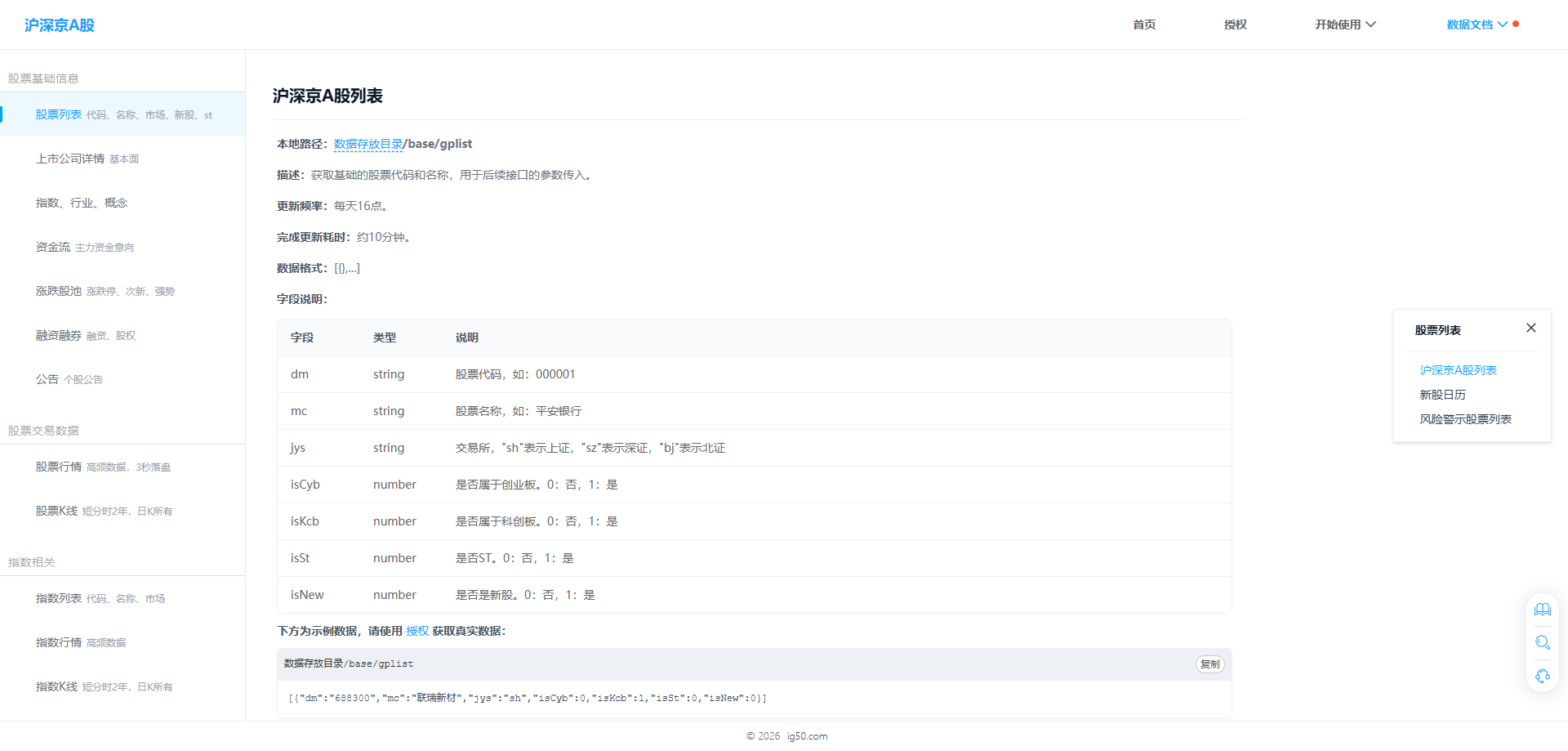This screenshot has height=751, width=1568.
Task: Select the isNew field cell
Action: coord(319,595)
